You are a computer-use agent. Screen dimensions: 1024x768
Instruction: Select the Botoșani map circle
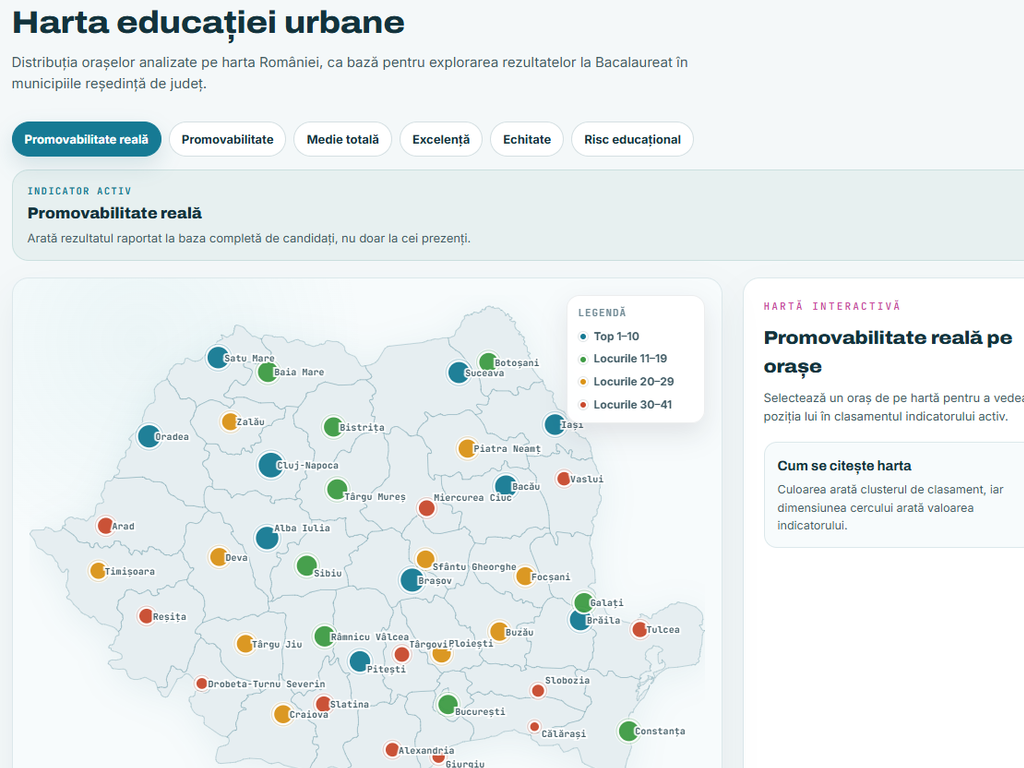point(487,361)
